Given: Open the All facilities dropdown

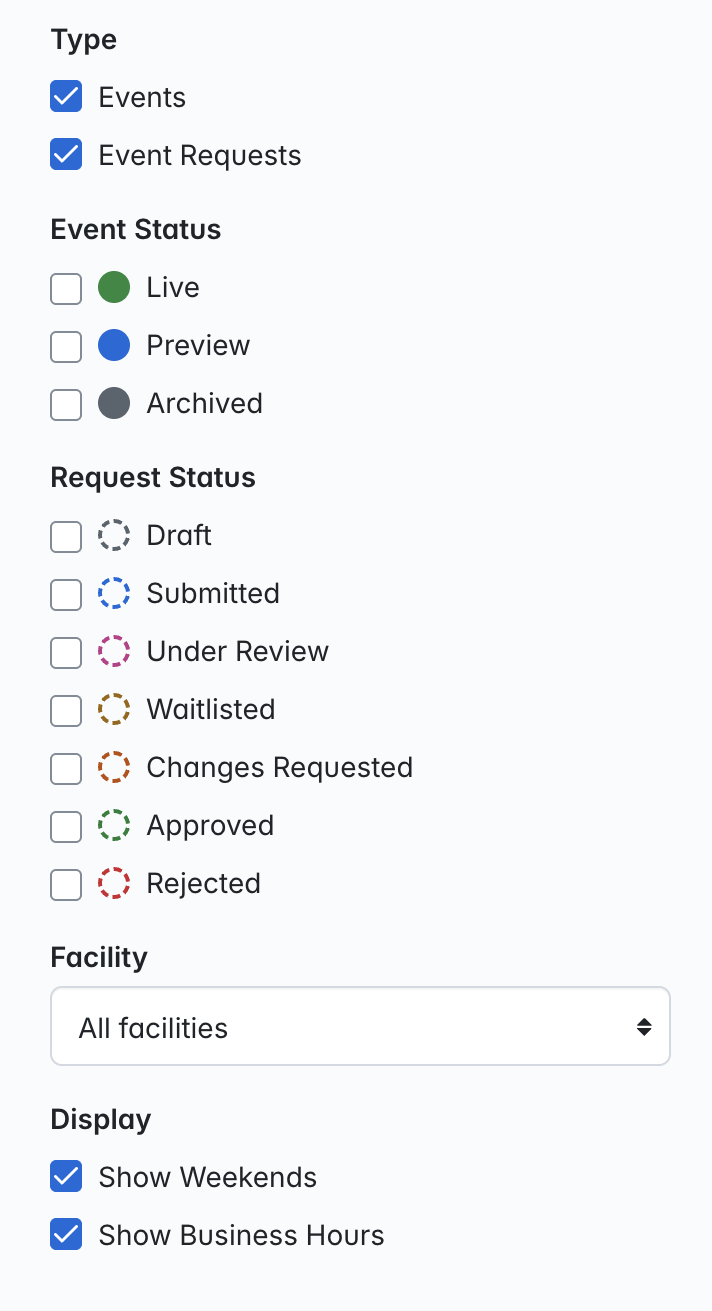Looking at the screenshot, I should click(x=360, y=1027).
